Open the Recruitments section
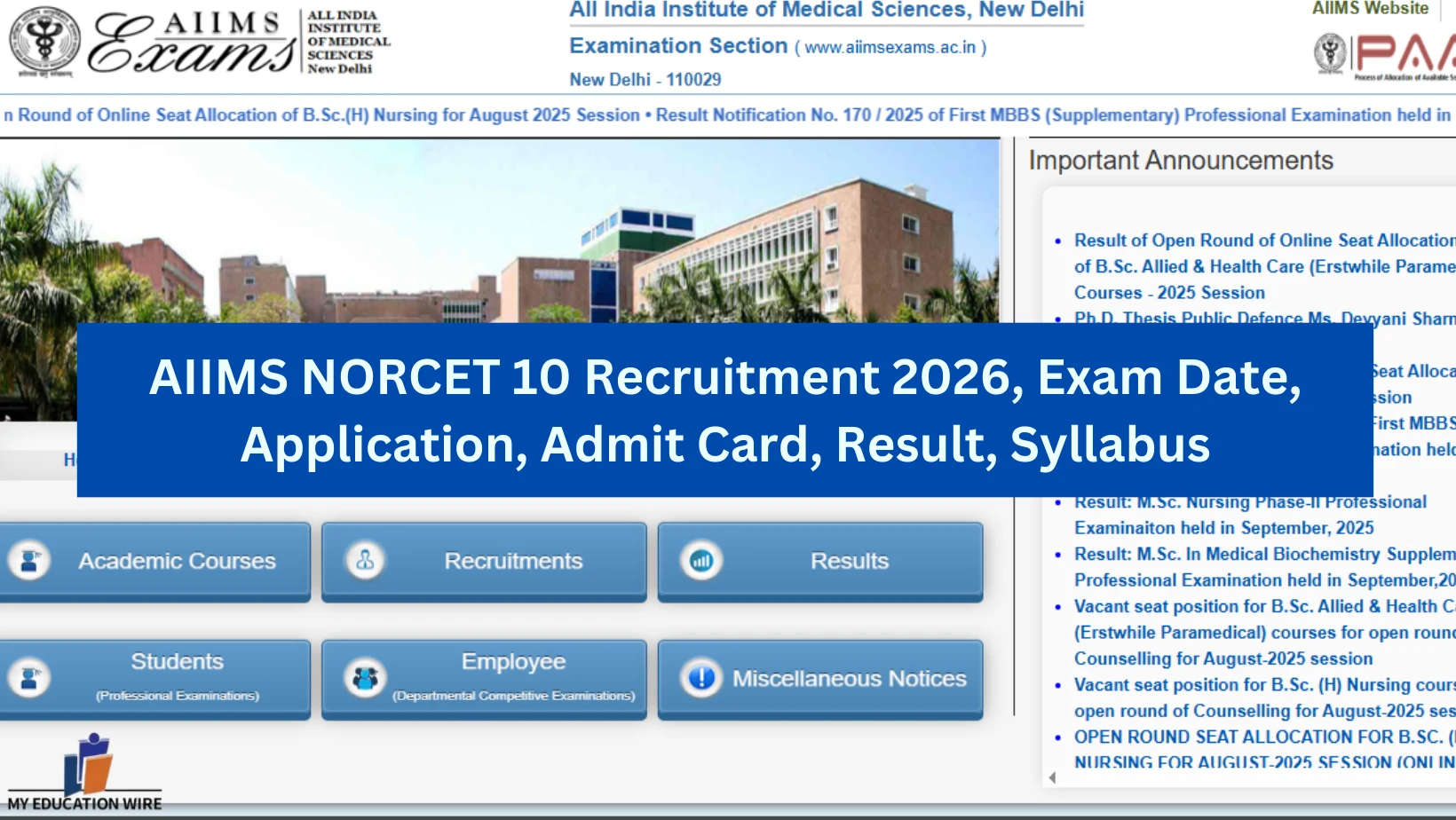1456x820 pixels. pyautogui.click(x=513, y=562)
